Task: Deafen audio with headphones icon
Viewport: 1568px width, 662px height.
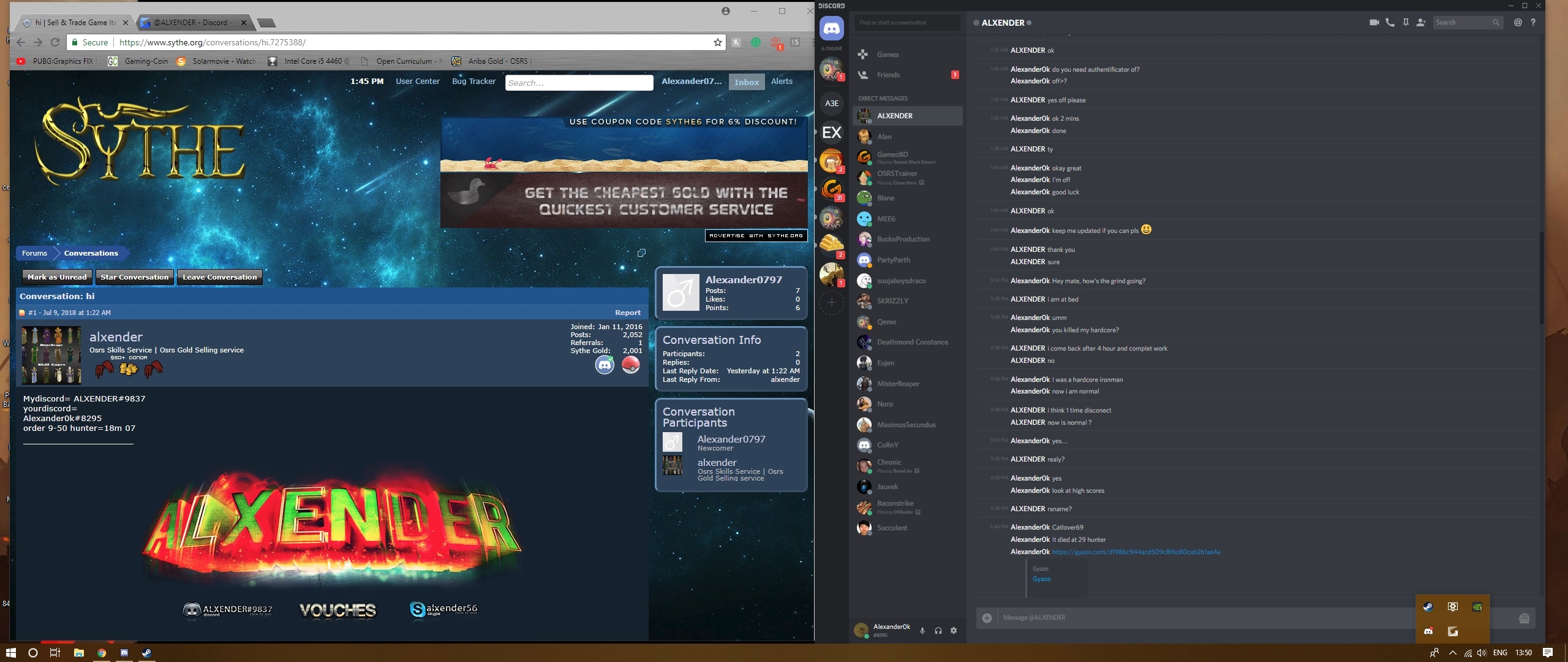Action: [938, 631]
